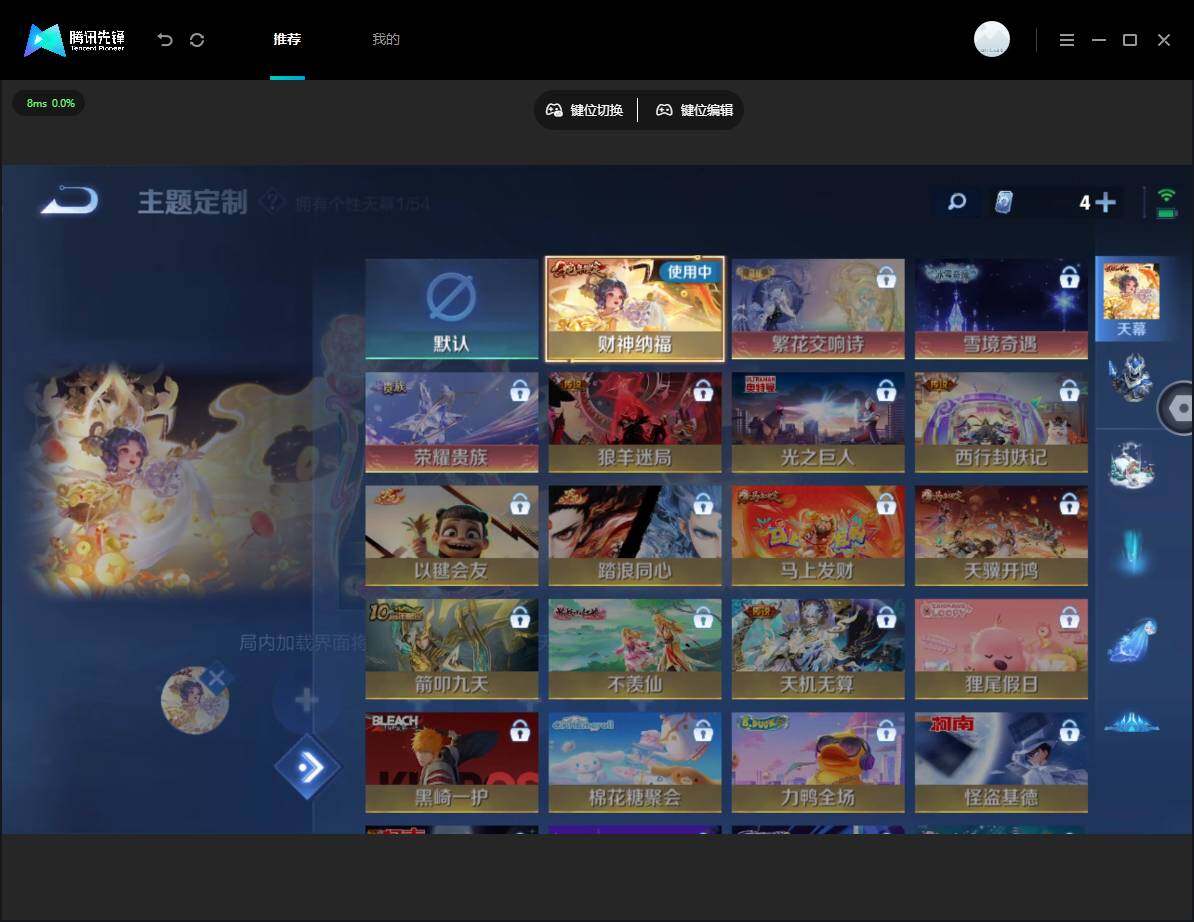
Task: Select the 繁花交响诗 theme card
Action: pos(818,308)
